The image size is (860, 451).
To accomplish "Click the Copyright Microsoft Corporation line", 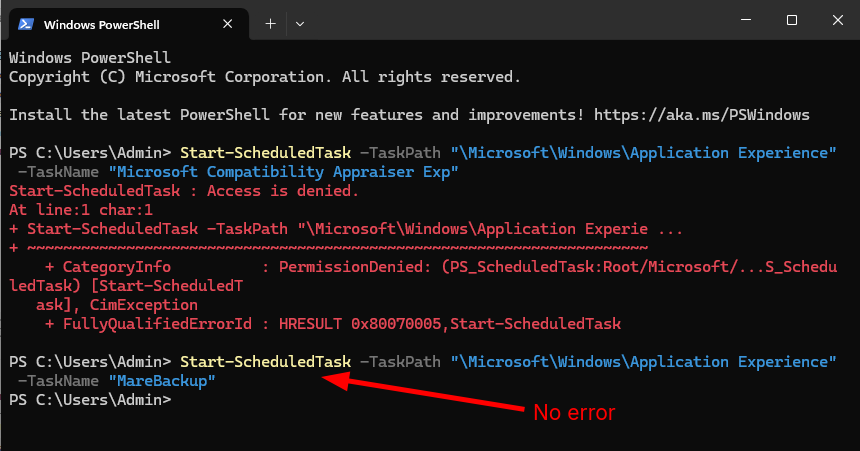I will [264, 77].
